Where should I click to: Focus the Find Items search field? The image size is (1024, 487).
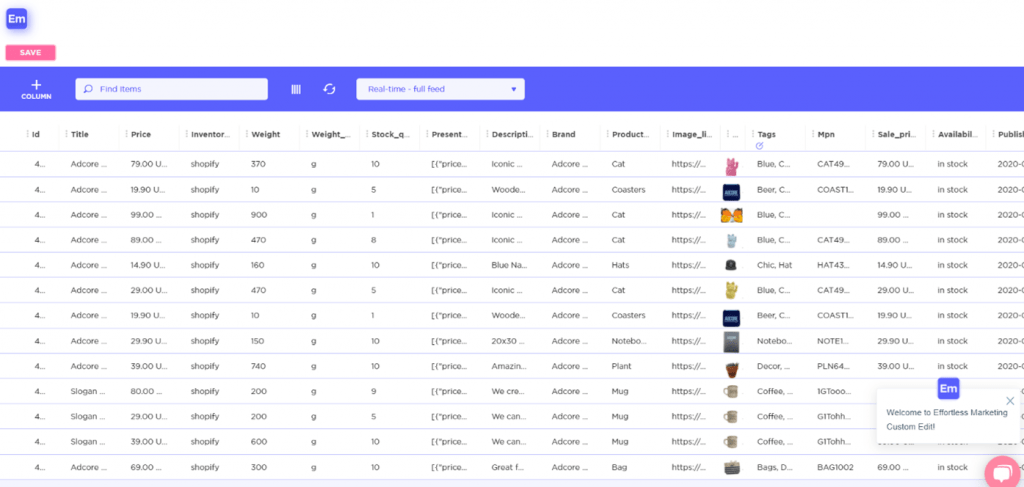coord(172,89)
